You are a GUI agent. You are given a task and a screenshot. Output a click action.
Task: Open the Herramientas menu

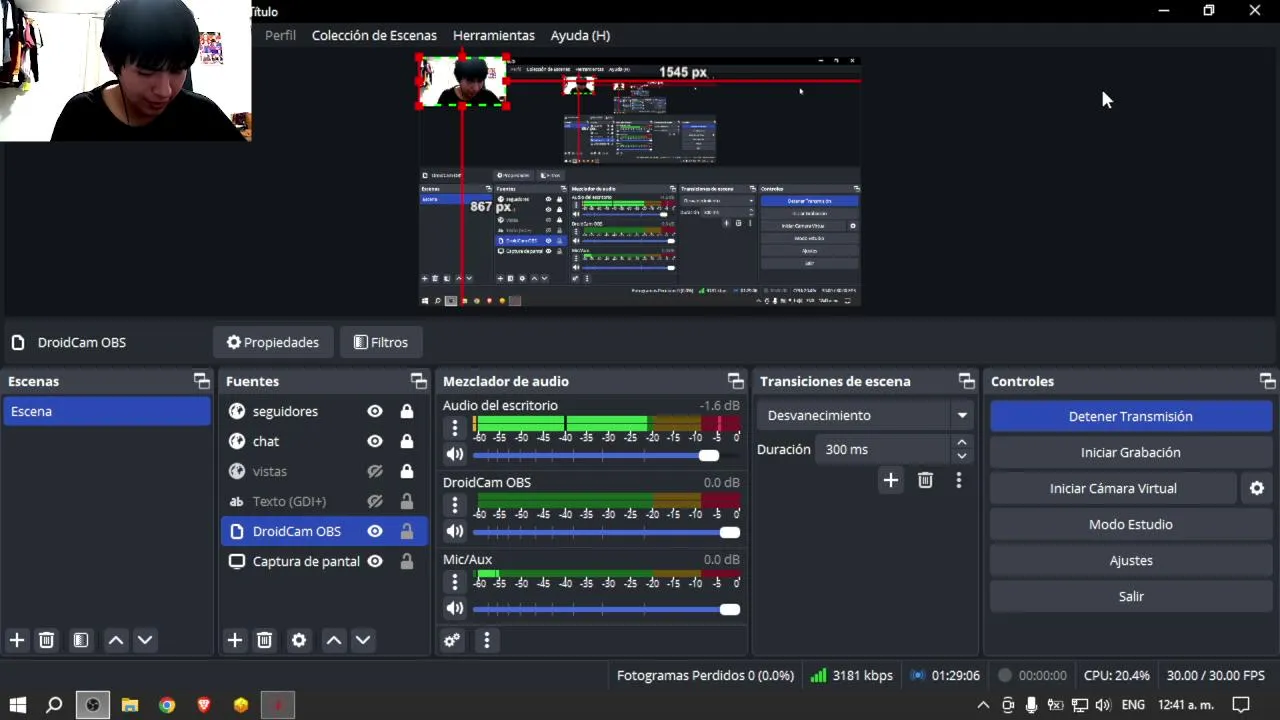tap(494, 35)
